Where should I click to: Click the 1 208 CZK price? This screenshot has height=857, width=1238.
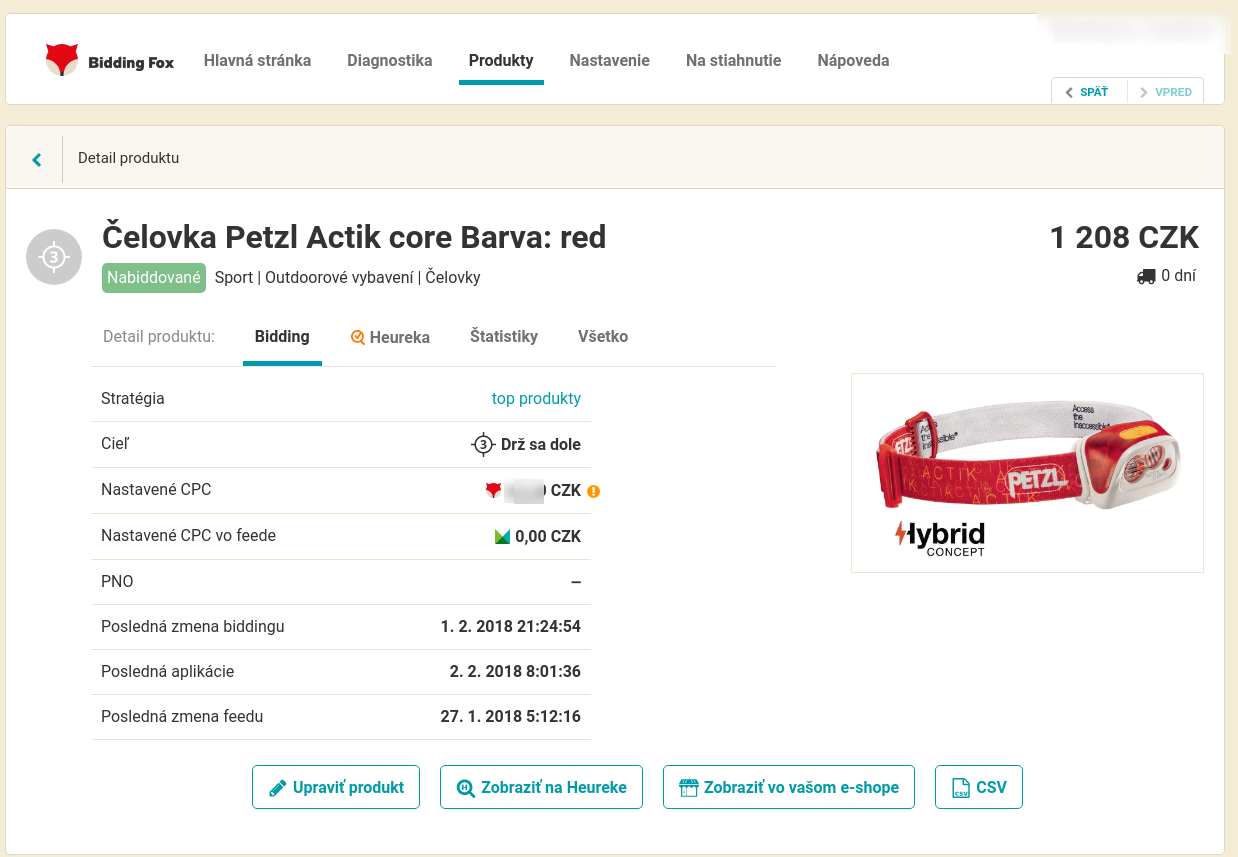pos(1124,238)
